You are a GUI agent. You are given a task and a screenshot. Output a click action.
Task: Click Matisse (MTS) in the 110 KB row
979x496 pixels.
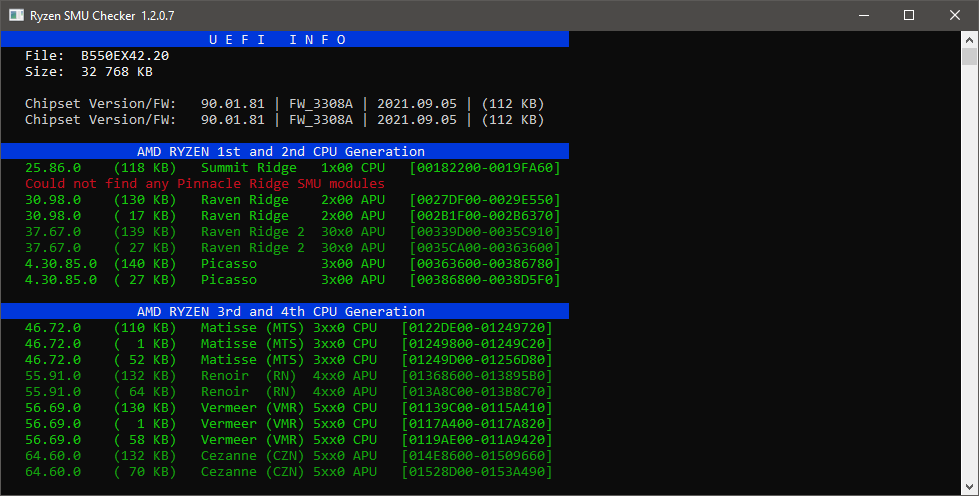click(252, 327)
